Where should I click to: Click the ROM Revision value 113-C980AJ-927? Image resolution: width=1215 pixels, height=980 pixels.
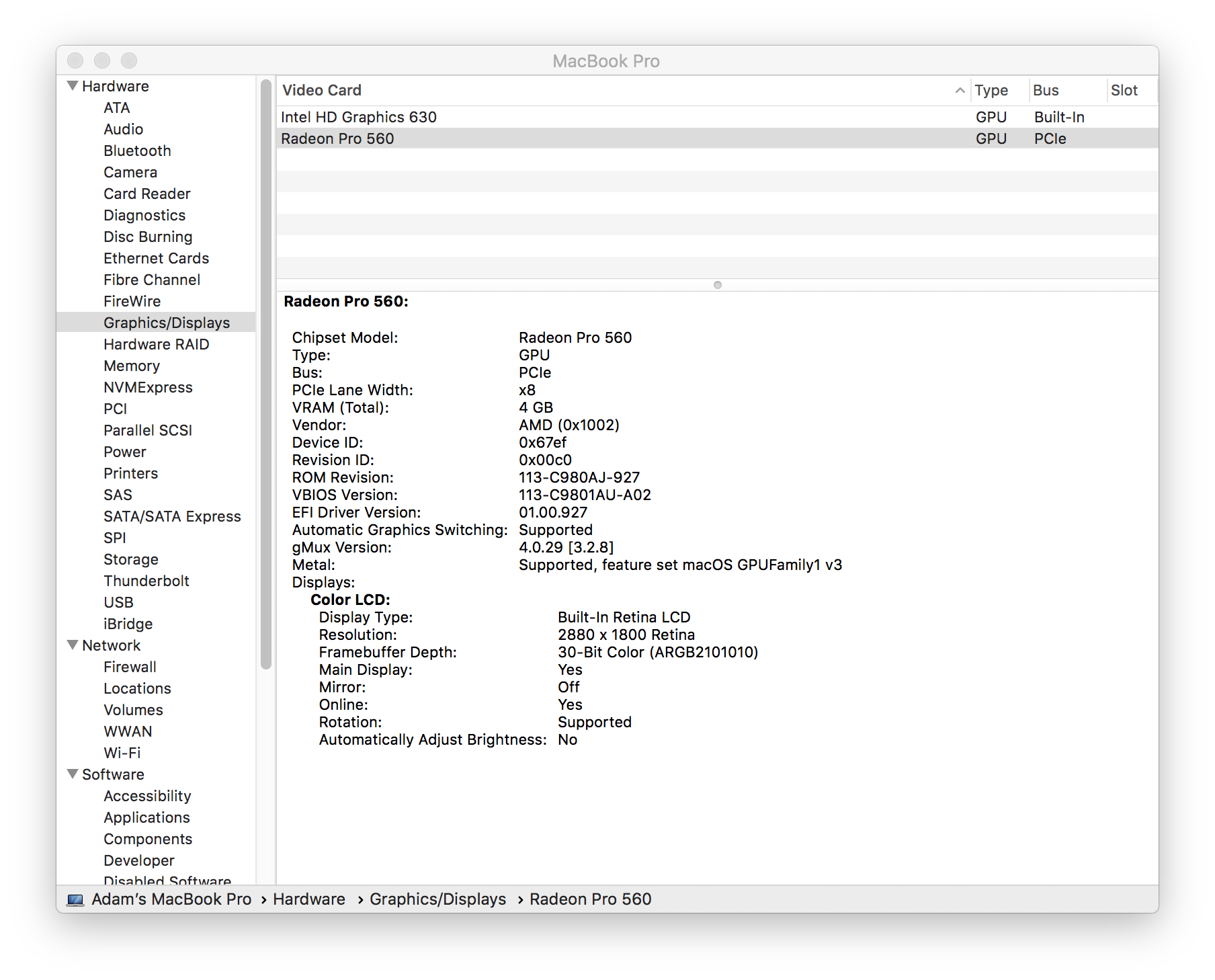(x=579, y=477)
